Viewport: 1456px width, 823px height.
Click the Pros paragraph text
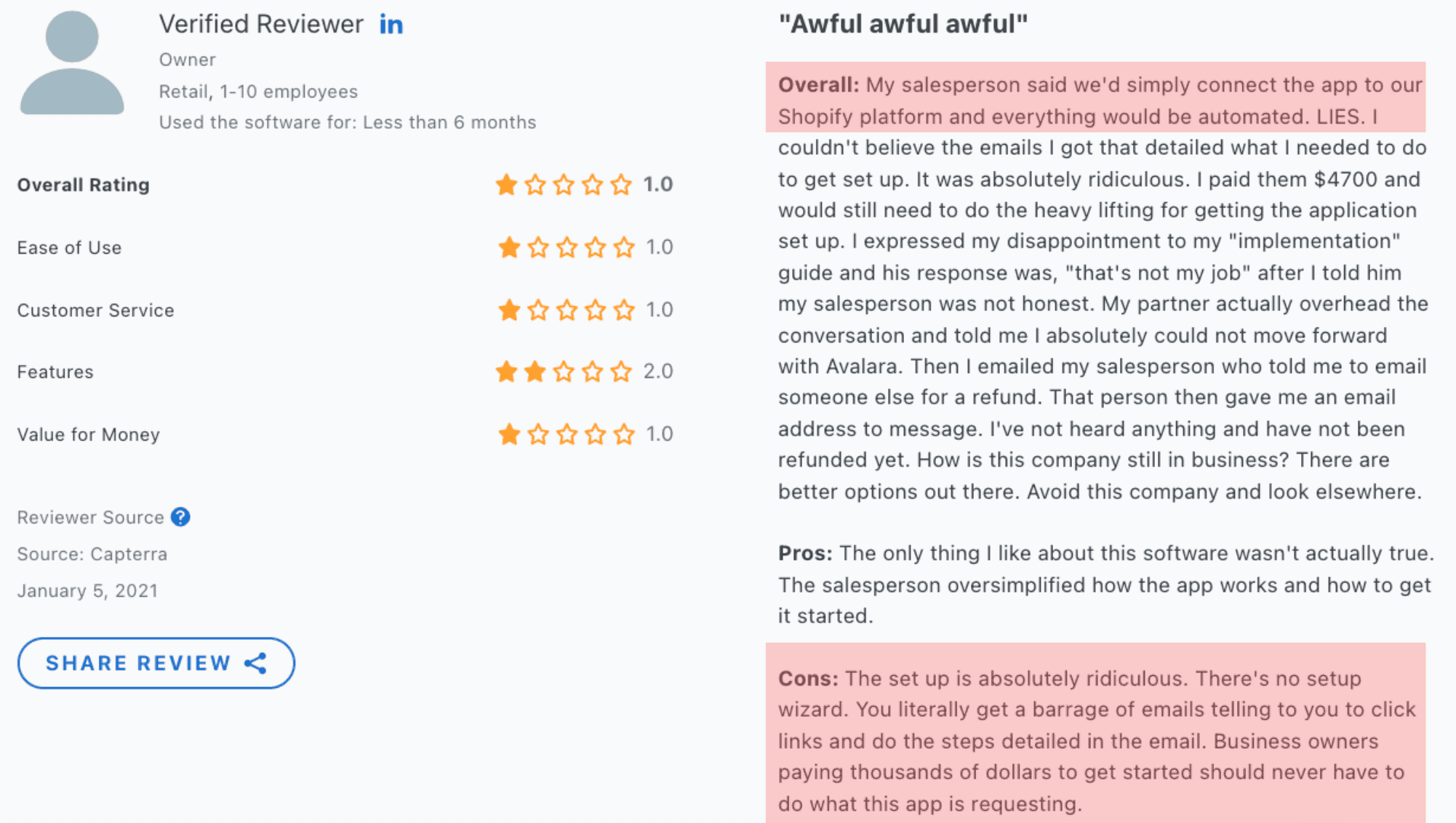pyautogui.click(x=1105, y=585)
